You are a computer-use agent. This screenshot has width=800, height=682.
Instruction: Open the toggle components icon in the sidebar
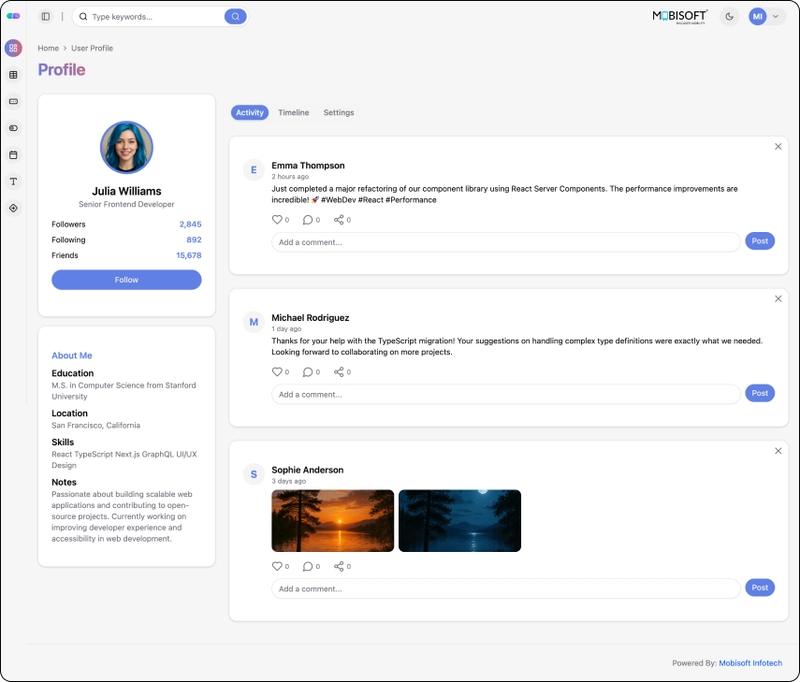[x=13, y=128]
